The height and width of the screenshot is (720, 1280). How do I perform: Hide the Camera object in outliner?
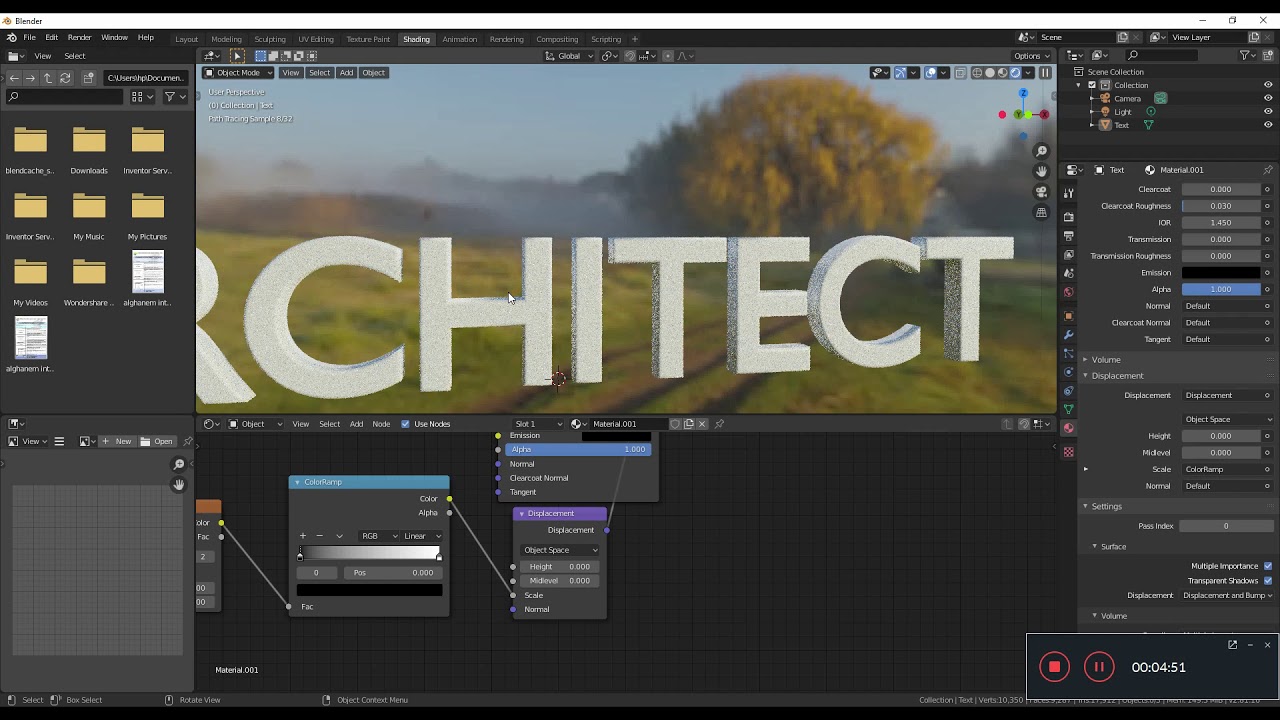1268,98
